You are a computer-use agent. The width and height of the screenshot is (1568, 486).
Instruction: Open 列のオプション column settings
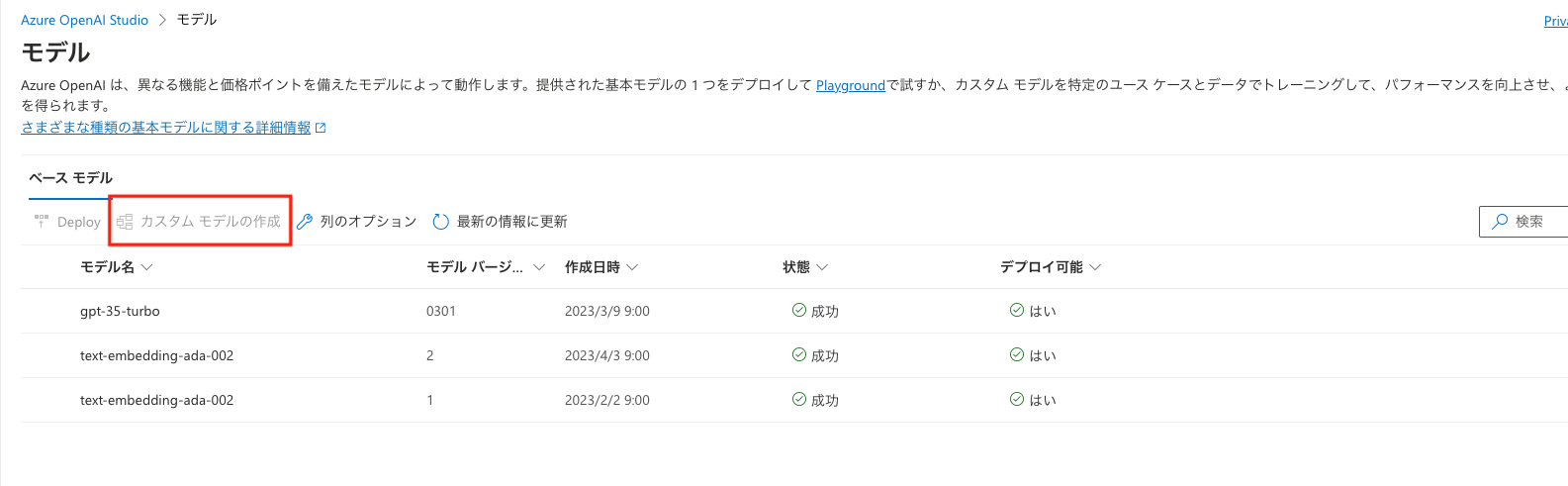click(368, 222)
